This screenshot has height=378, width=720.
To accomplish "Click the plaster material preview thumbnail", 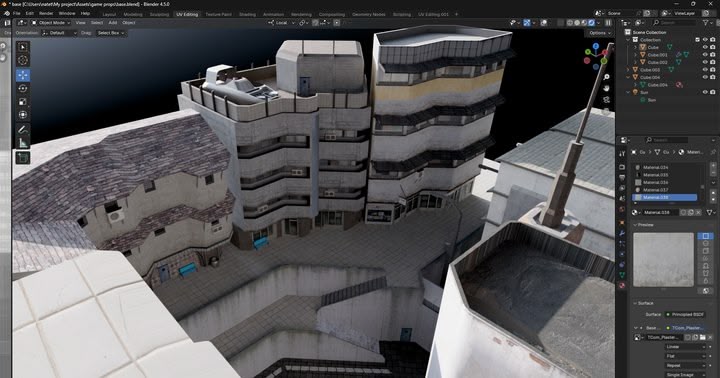I will (664, 260).
